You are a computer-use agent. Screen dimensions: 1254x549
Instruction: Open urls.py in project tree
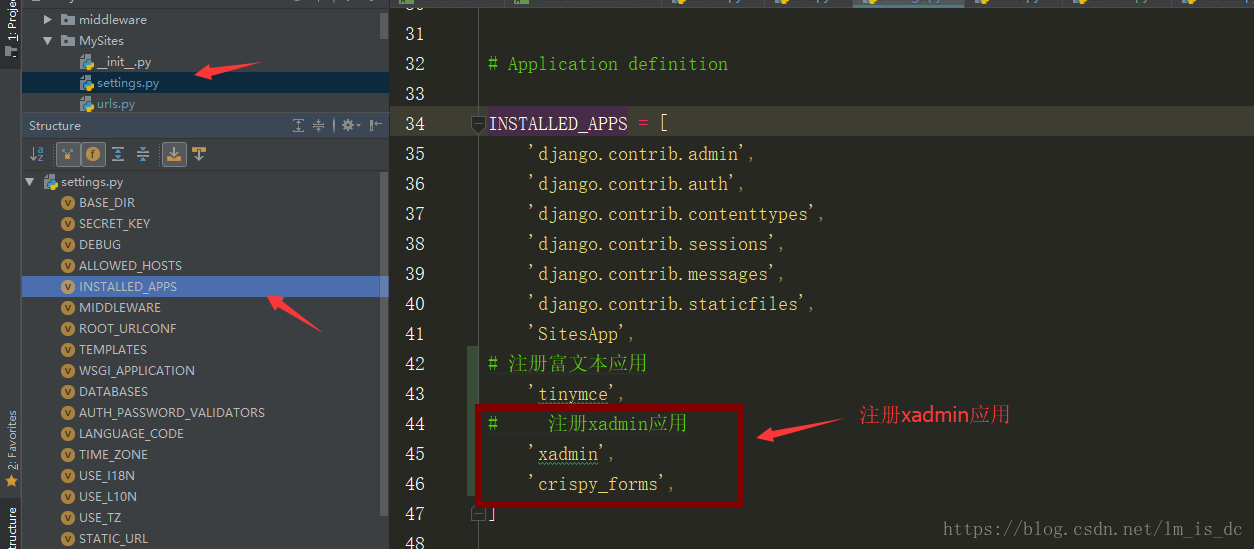pos(116,104)
